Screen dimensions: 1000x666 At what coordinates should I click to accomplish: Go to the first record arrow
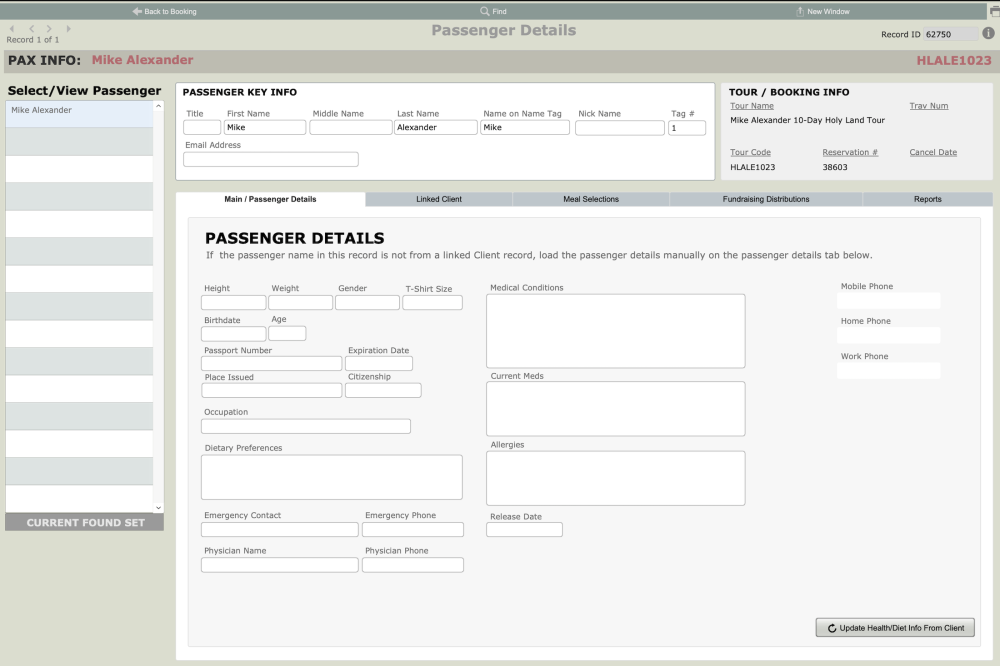[x=12, y=29]
